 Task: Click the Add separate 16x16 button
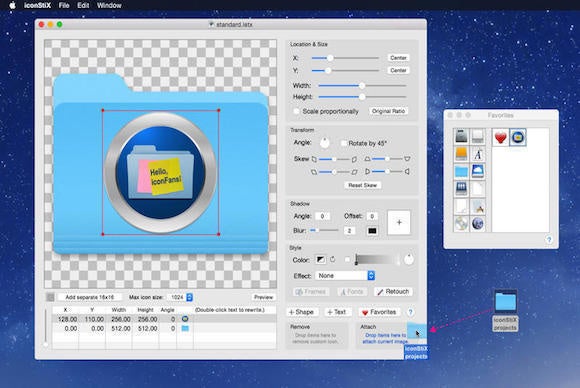[90, 297]
